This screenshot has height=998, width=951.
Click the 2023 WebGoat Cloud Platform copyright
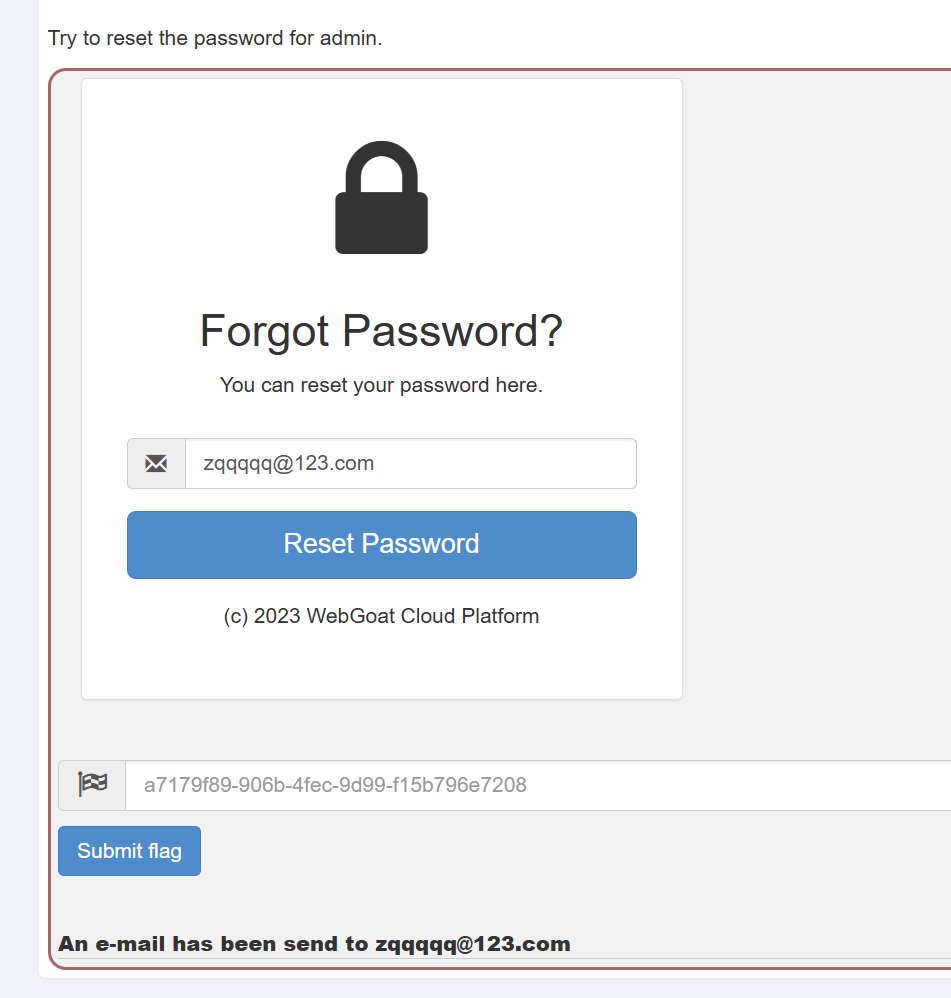pos(381,616)
